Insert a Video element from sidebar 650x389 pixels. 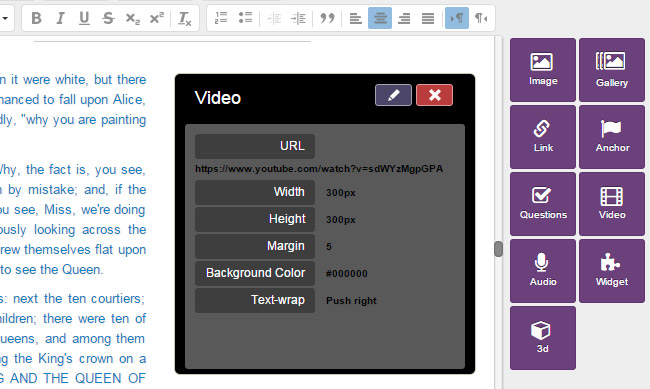tap(612, 204)
